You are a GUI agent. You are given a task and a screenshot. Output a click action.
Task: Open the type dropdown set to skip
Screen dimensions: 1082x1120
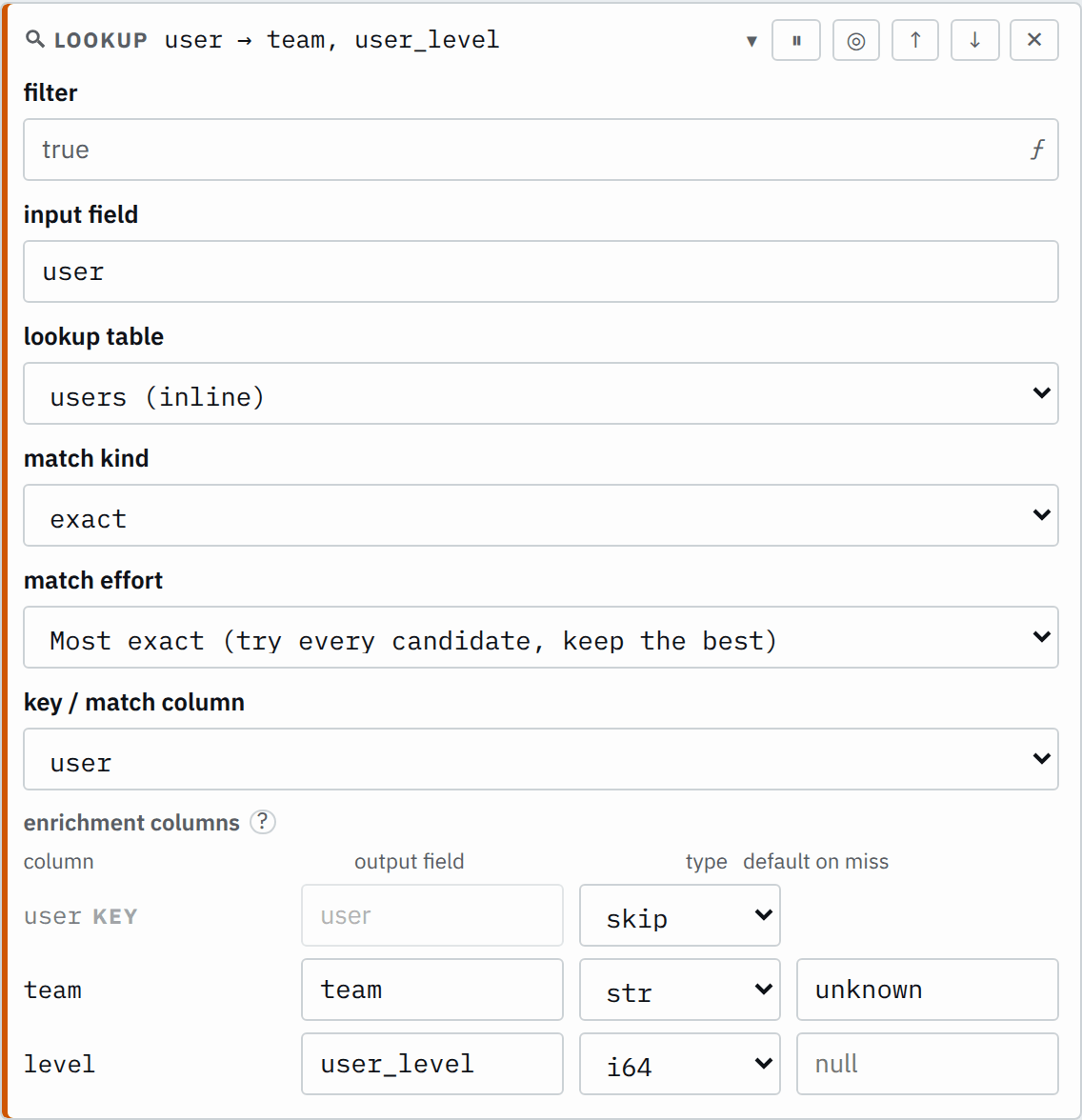tap(680, 916)
